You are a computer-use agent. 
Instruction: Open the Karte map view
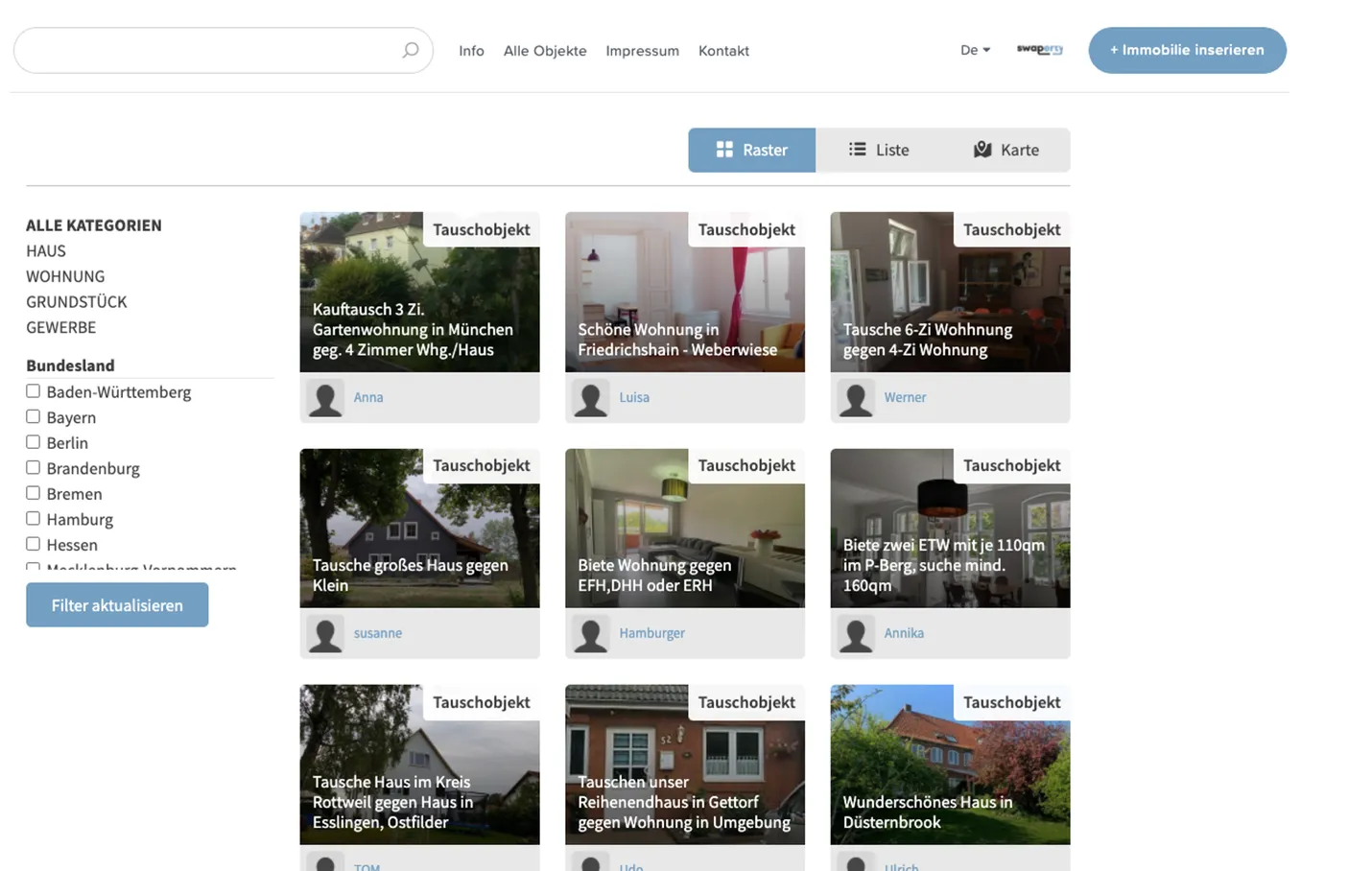tap(1006, 150)
